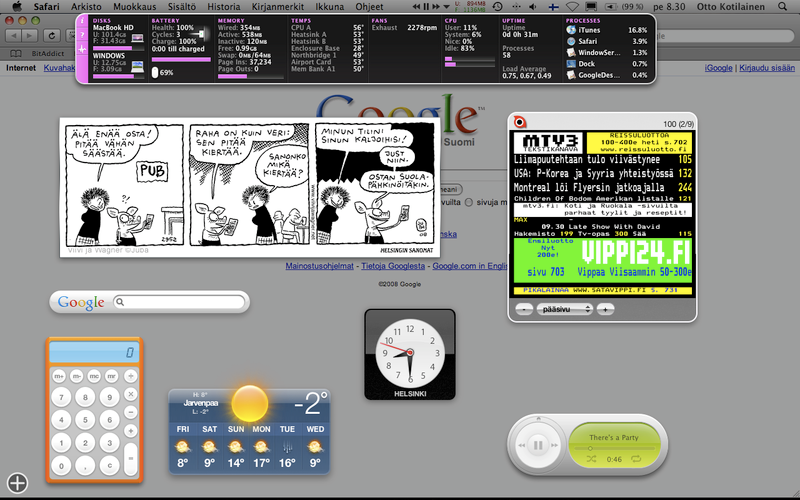Go to previous track in iTunes widget

(522, 445)
